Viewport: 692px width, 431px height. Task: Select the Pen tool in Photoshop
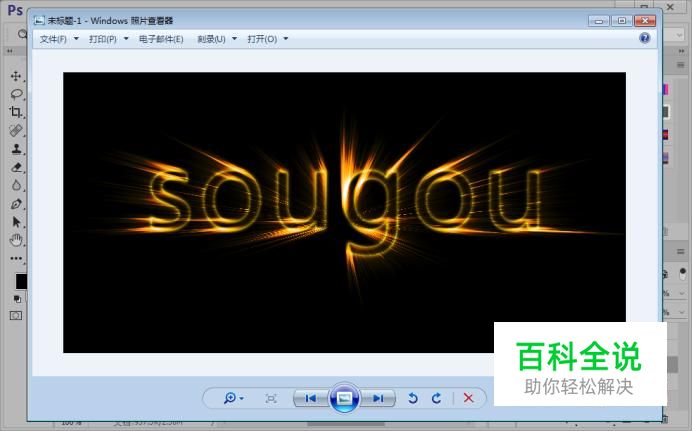click(x=16, y=204)
